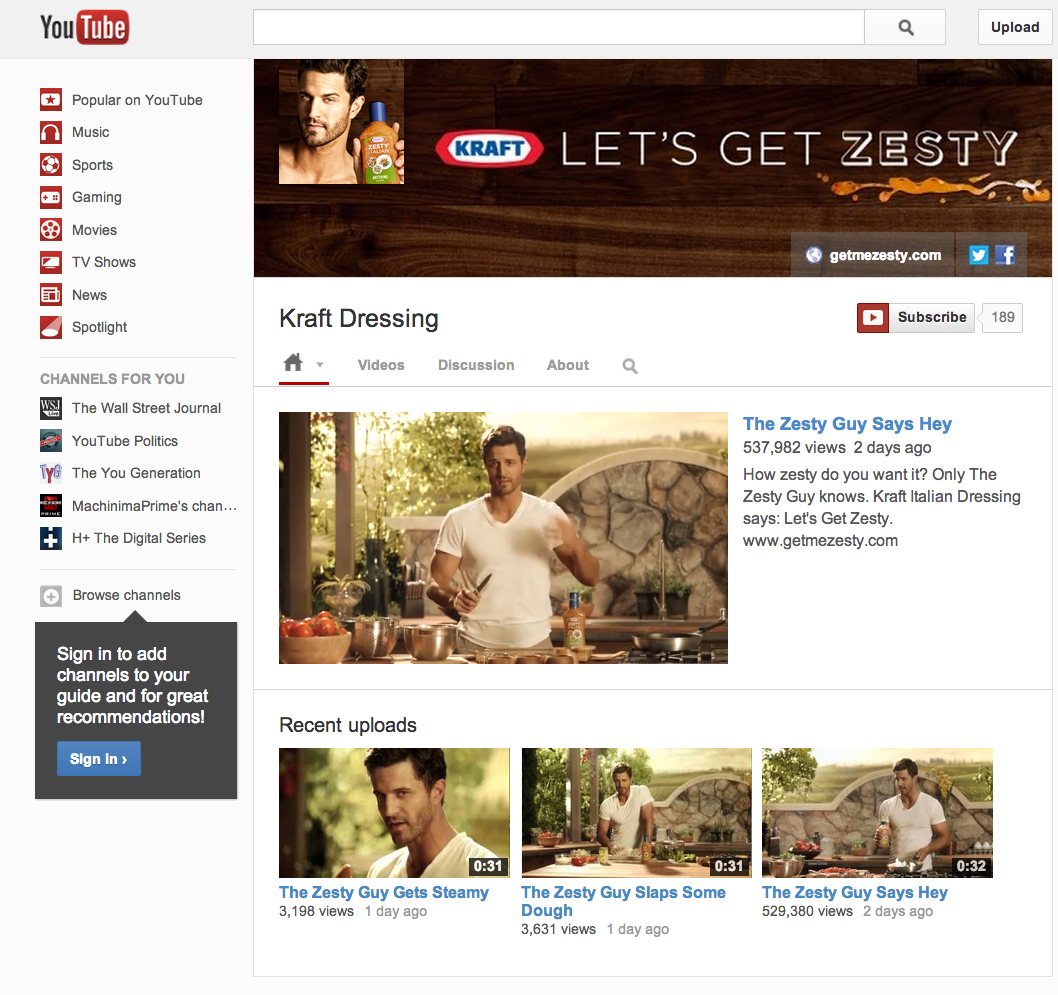
Task: Click the Sports soccer ball icon
Action: point(51,165)
